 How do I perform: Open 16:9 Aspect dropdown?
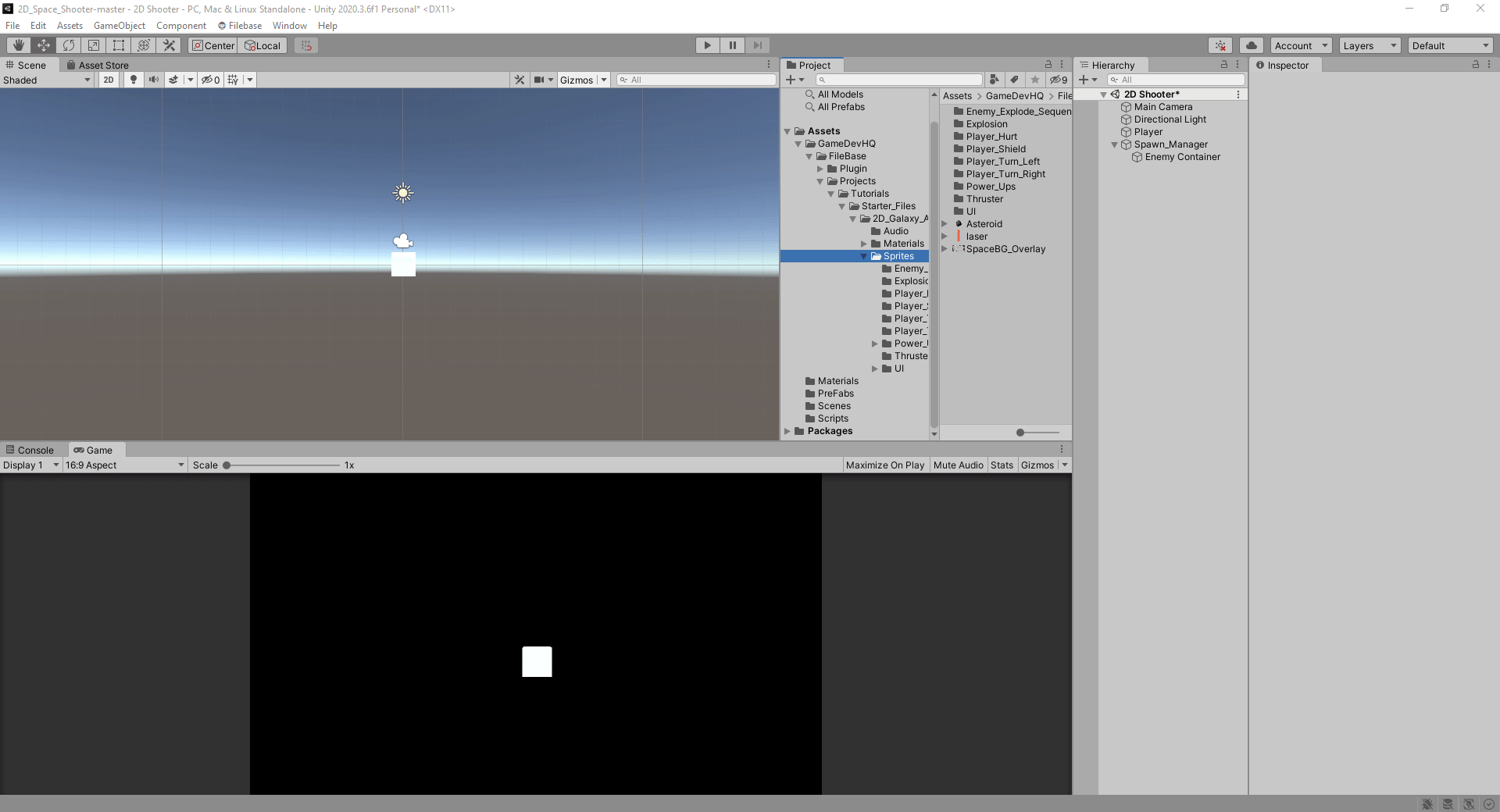(x=124, y=465)
